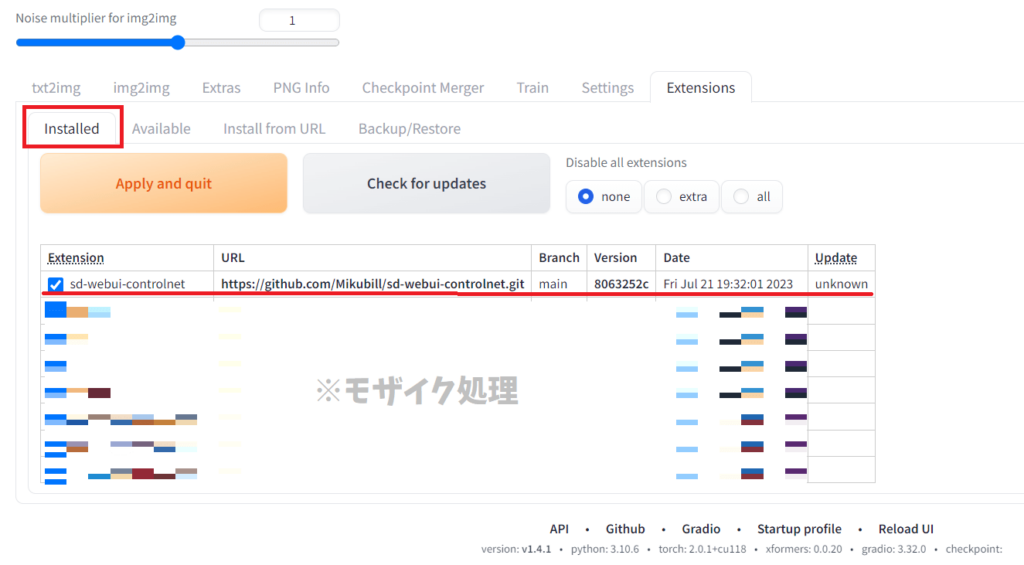Screen dimensions: 1024x565
Task: Click the Apply and quit button
Action: pyautogui.click(x=163, y=184)
